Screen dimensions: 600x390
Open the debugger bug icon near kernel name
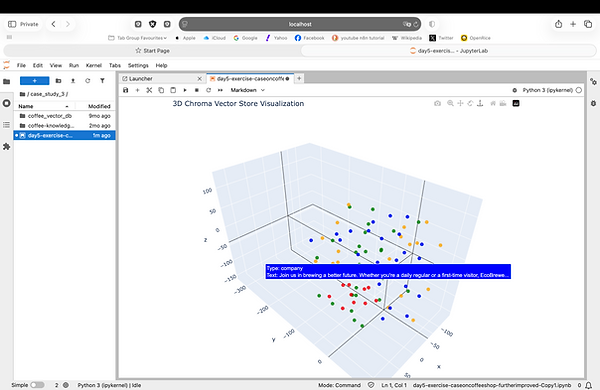(515, 90)
